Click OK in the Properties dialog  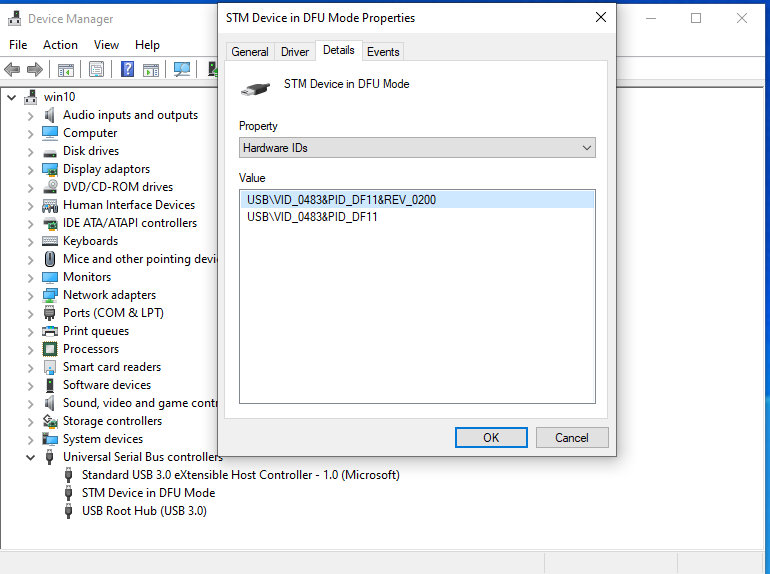coord(491,437)
